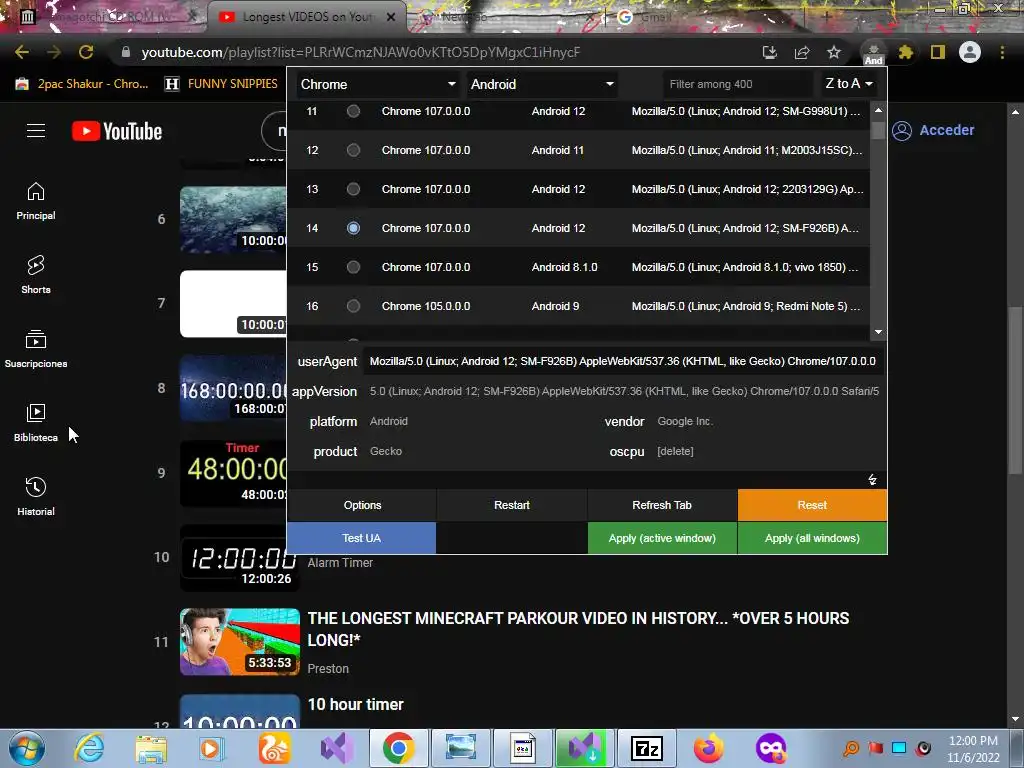Open Minecraft Parkour video thumbnail 5:33:53
1024x768 pixels.
pyautogui.click(x=240, y=642)
